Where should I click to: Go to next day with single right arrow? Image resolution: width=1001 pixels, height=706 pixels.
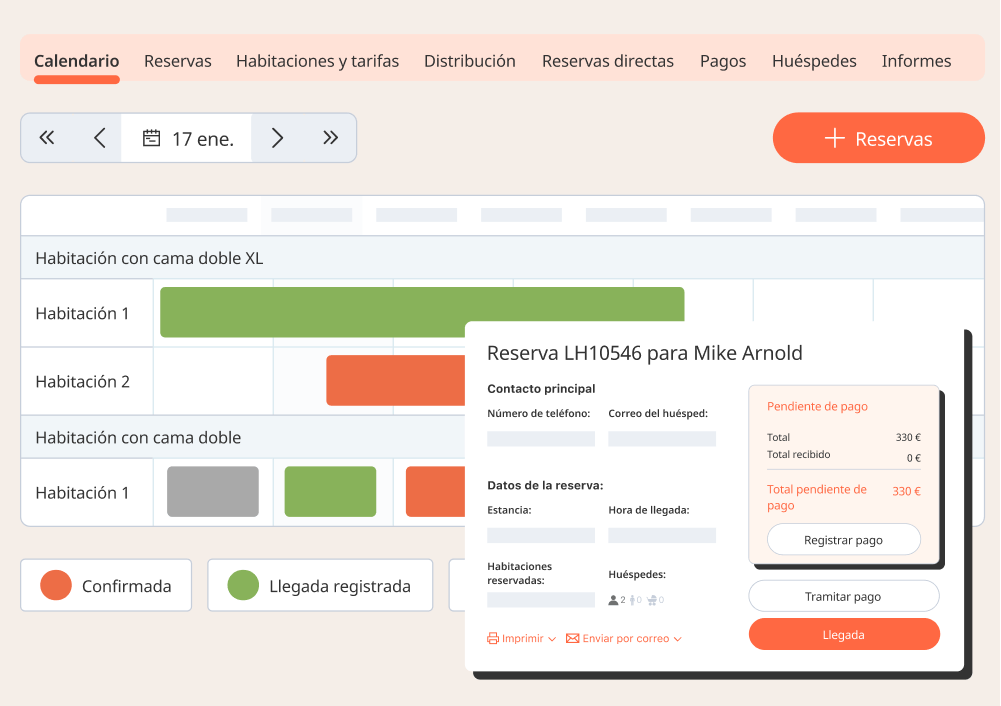coord(278,138)
